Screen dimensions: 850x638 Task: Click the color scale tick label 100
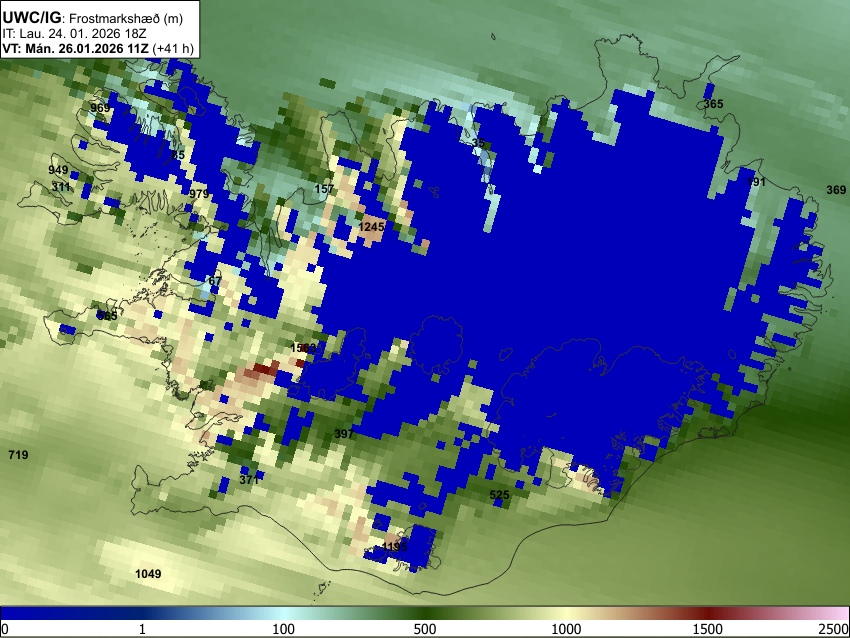tap(284, 629)
